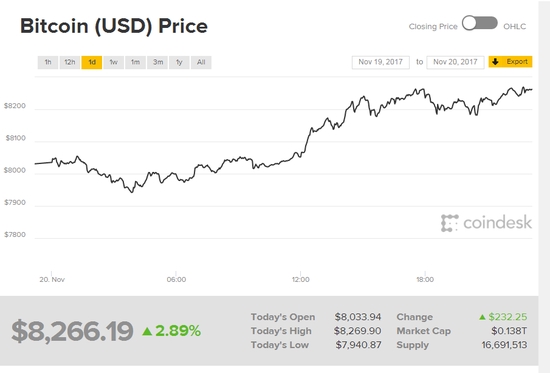Show the 3m price range
The image size is (550, 373).
[x=157, y=62]
